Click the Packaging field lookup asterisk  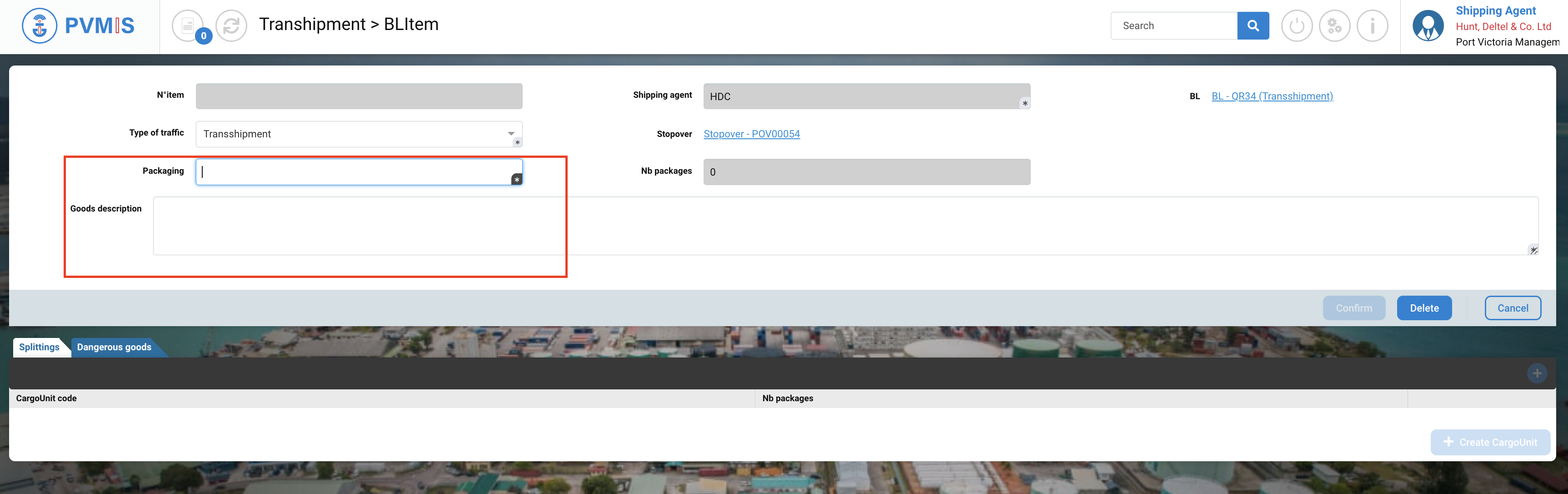tap(517, 179)
